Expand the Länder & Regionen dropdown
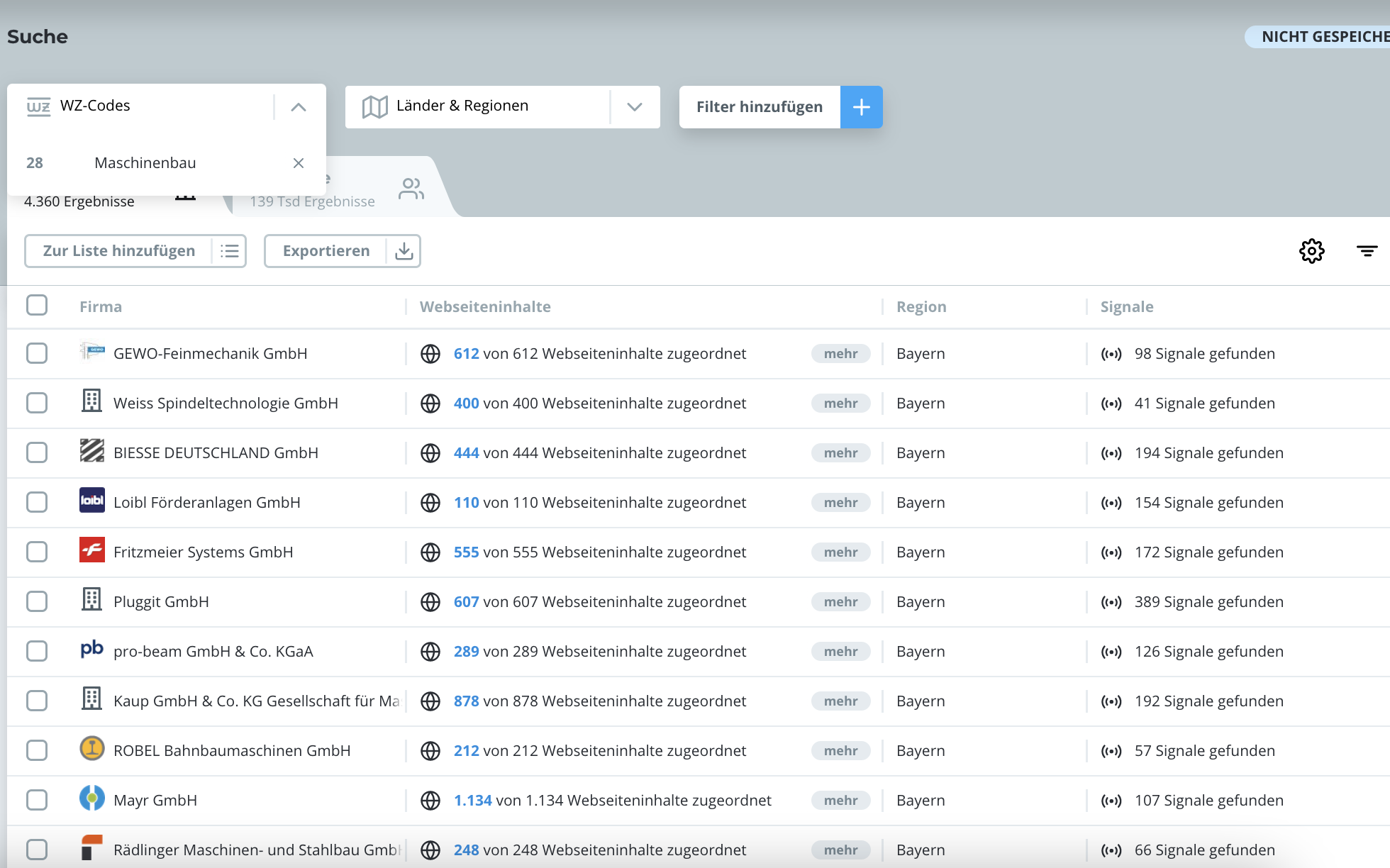The image size is (1390, 868). [x=635, y=107]
